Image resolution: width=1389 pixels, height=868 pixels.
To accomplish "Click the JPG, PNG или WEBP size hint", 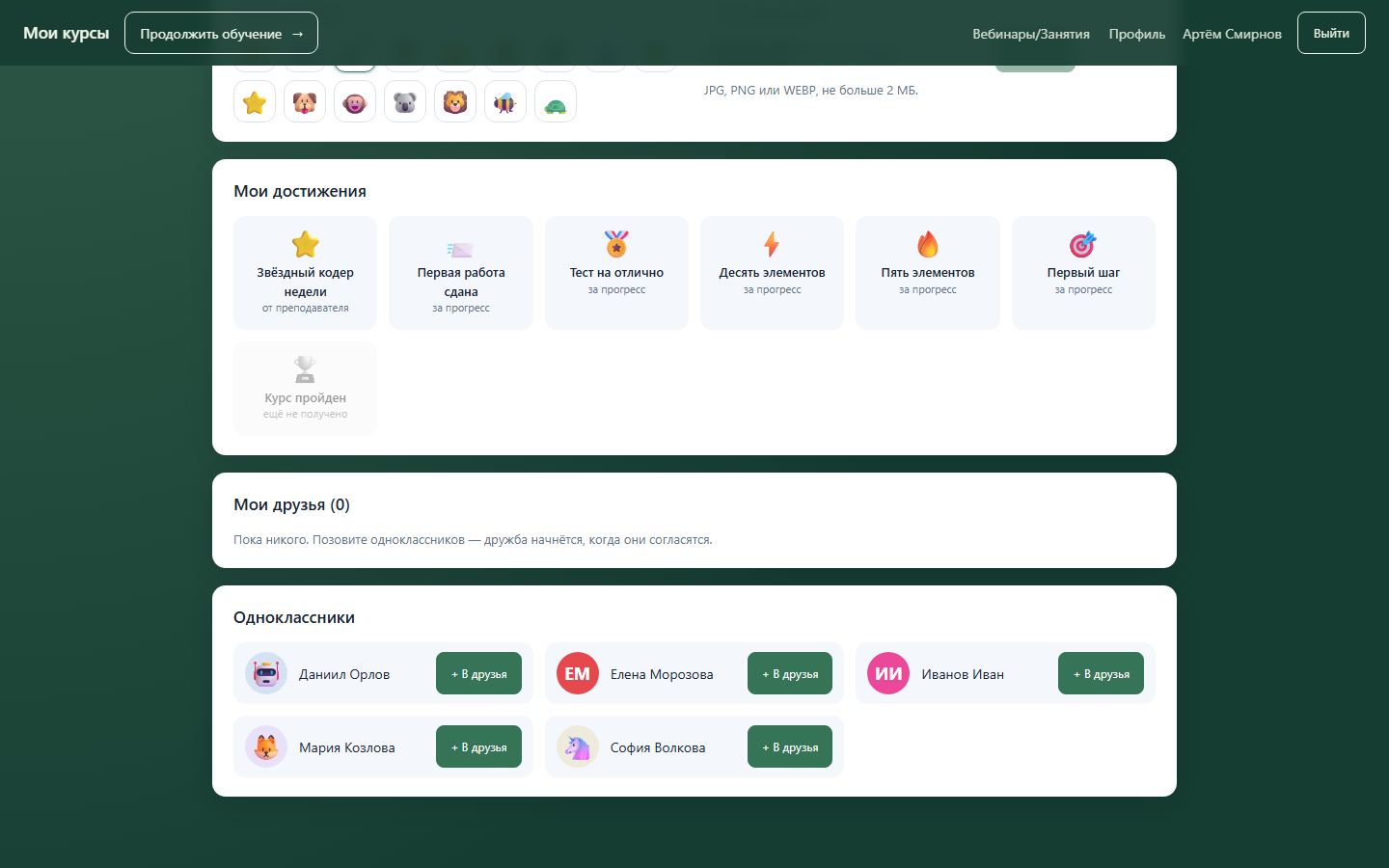I will tap(810, 91).
